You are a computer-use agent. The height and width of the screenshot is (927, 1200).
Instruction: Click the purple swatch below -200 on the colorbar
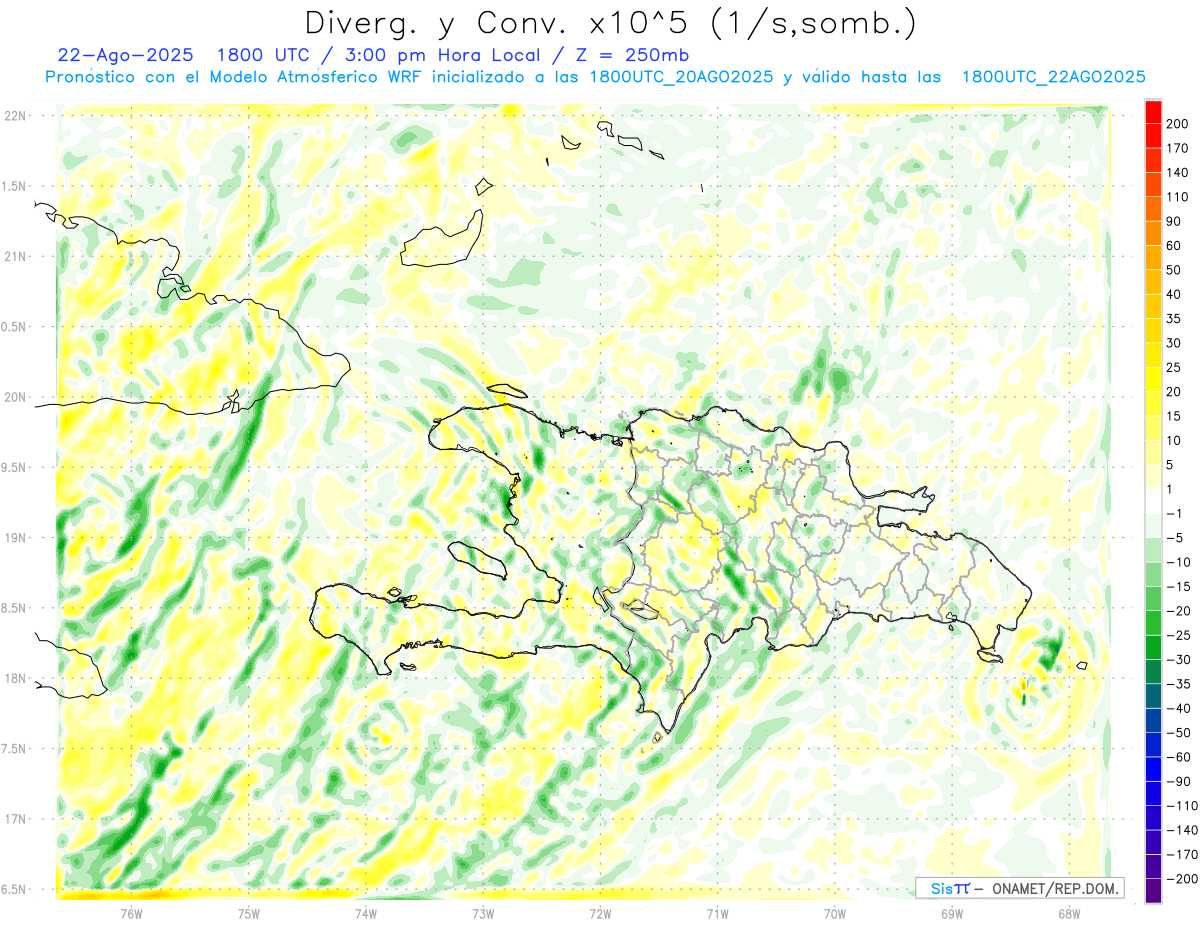(1153, 890)
